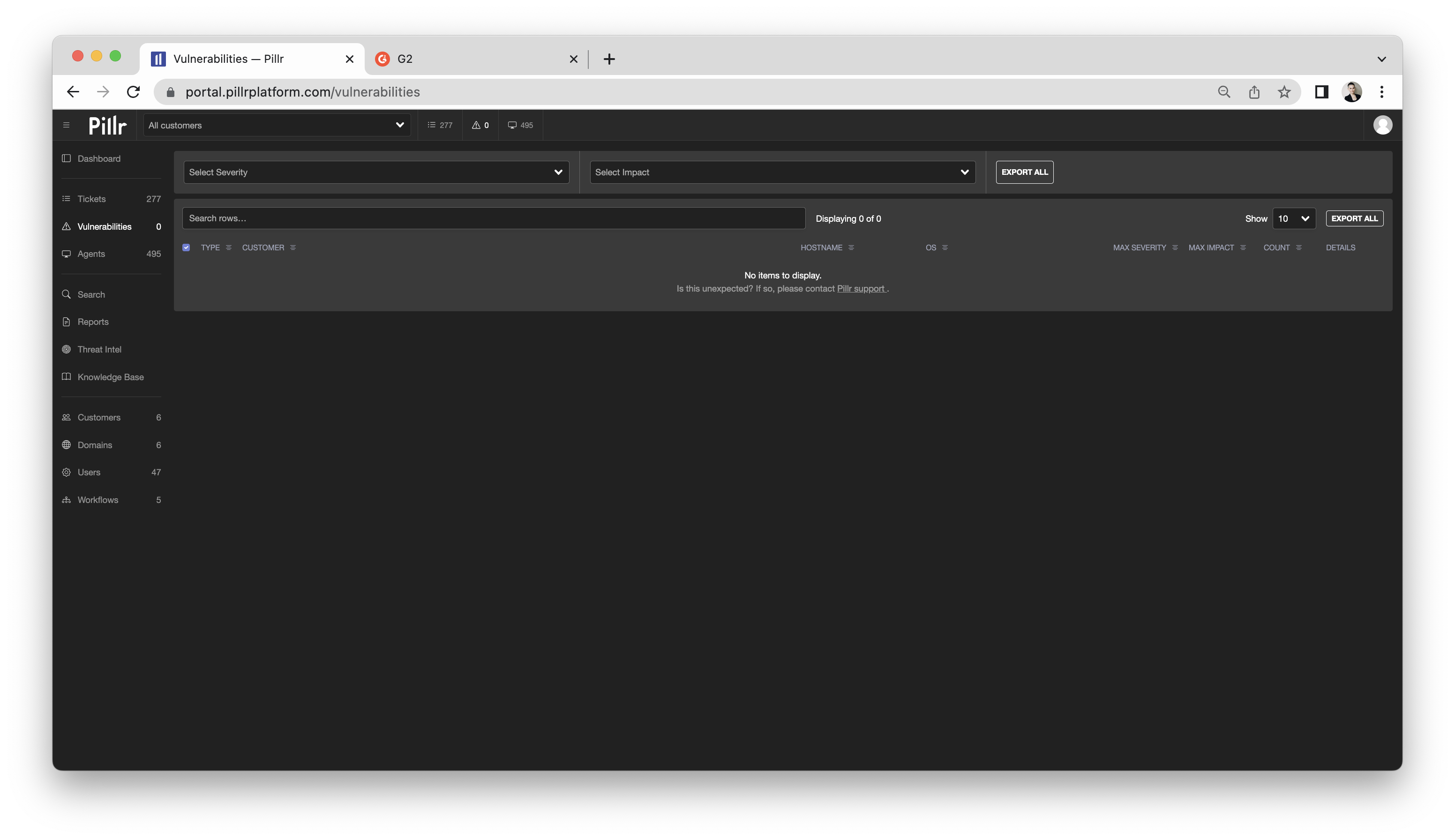Click the Domains globe icon in sidebar
The image size is (1455, 840).
point(67,445)
